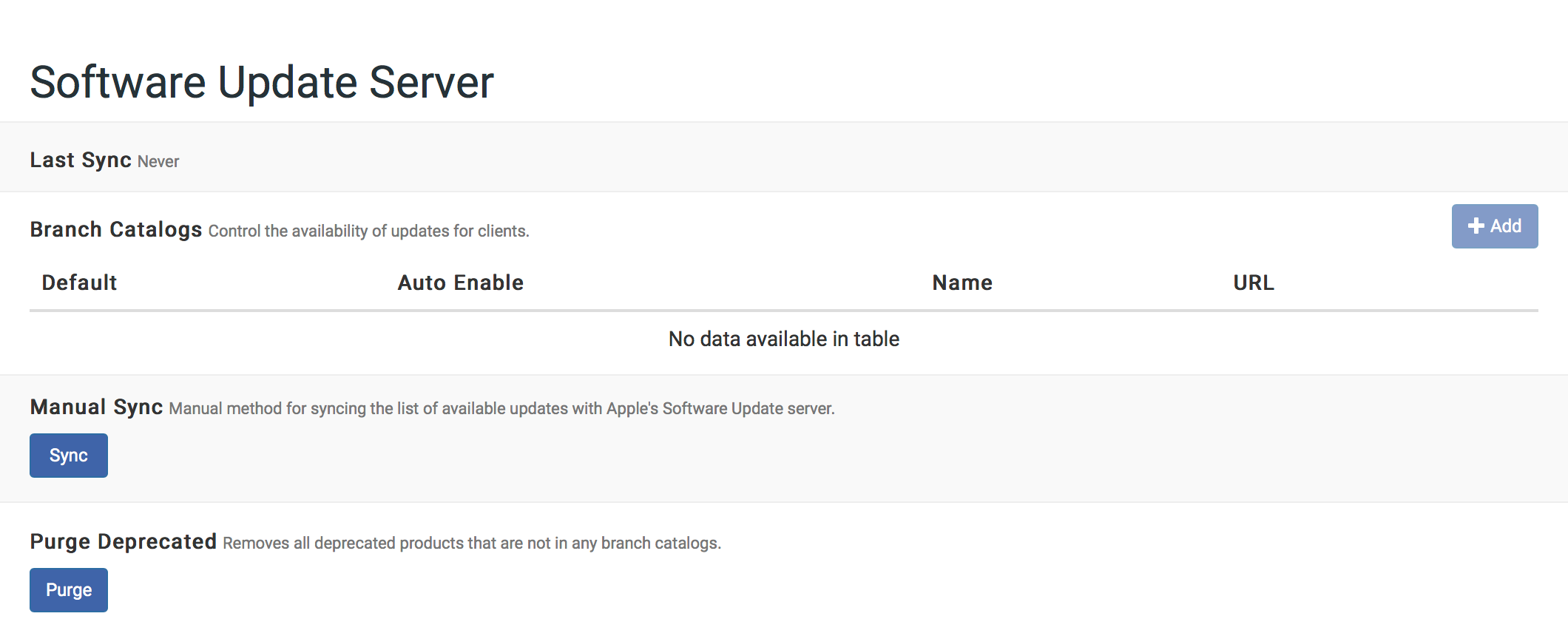The height and width of the screenshot is (636, 1568).
Task: Sort table by Auto Enable column header
Action: point(461,283)
